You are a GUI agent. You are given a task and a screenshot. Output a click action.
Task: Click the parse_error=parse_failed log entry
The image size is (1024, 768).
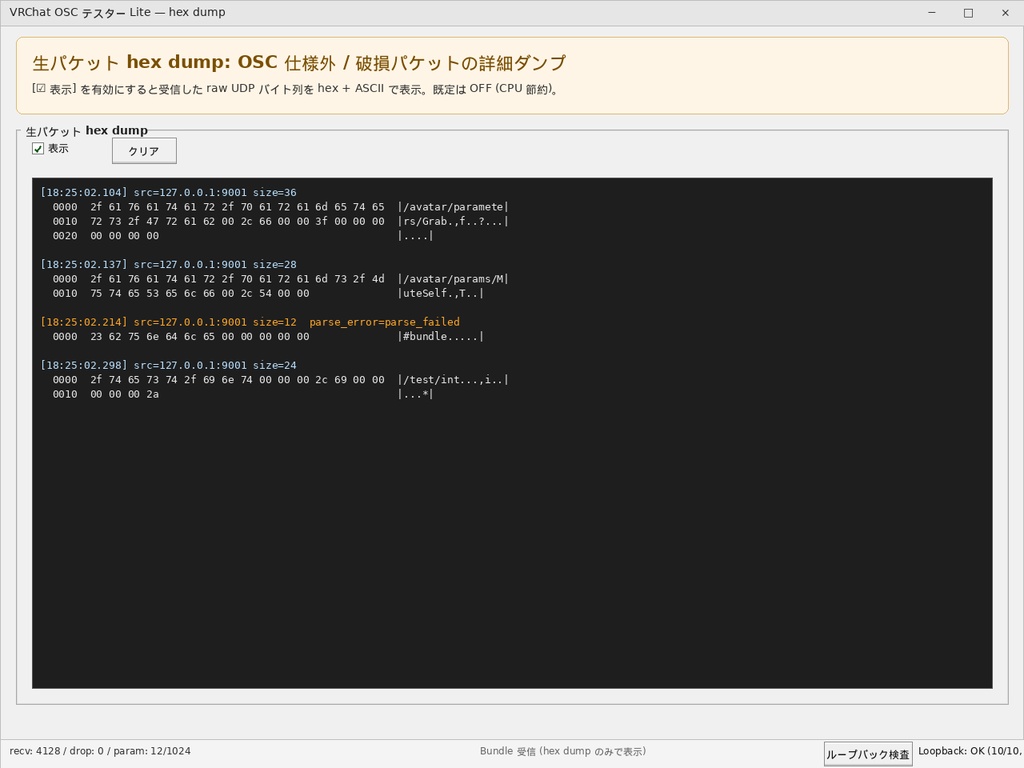coord(387,322)
